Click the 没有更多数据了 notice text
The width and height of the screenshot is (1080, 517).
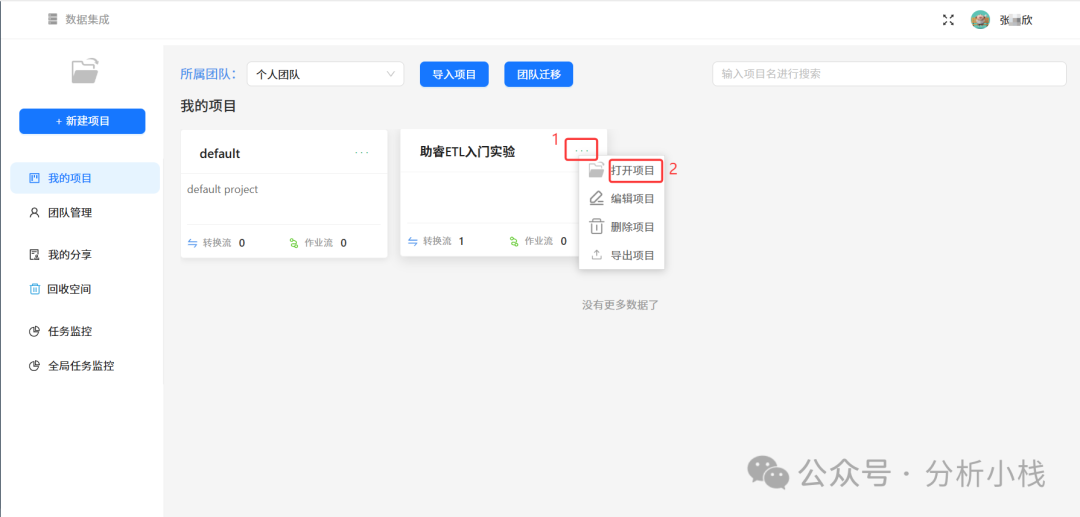[621, 304]
